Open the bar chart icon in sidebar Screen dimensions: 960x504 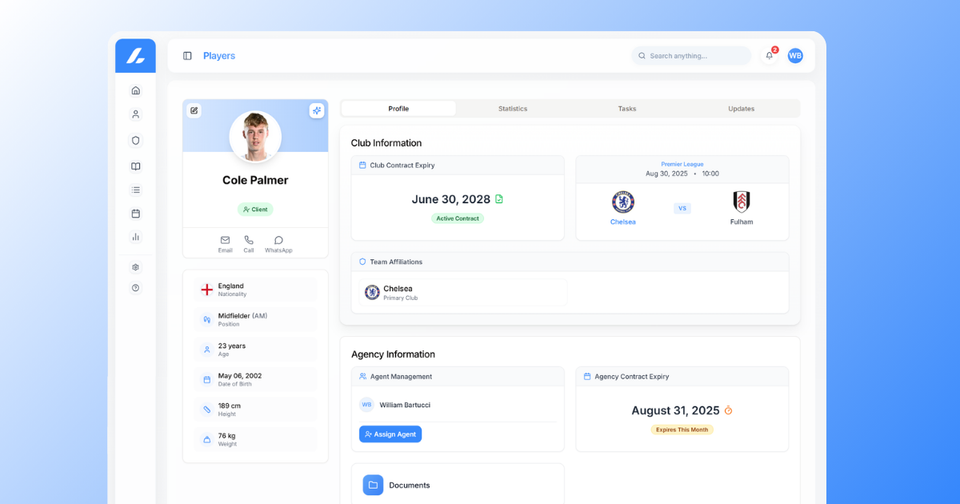coord(136,237)
